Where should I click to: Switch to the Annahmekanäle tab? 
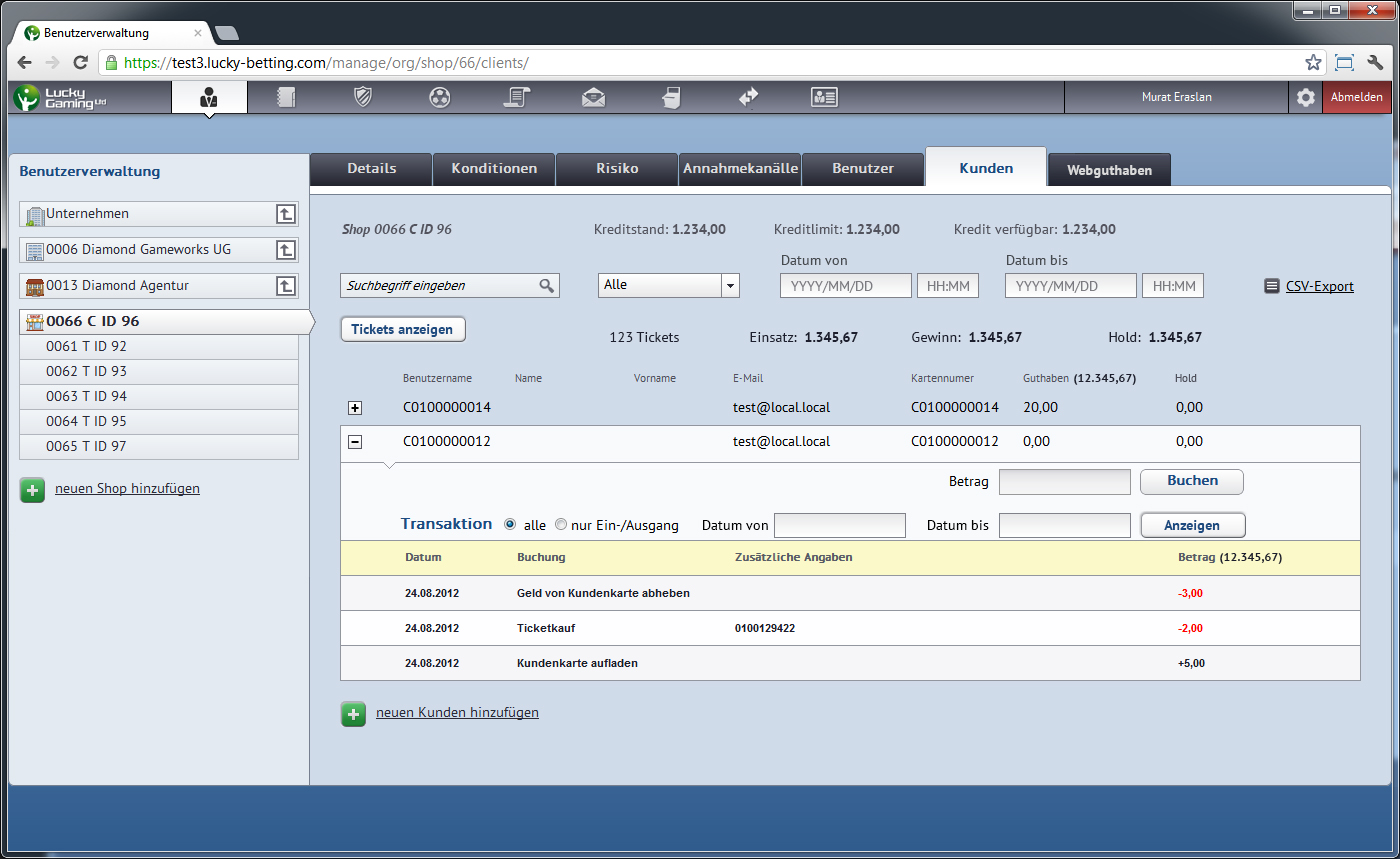point(740,168)
